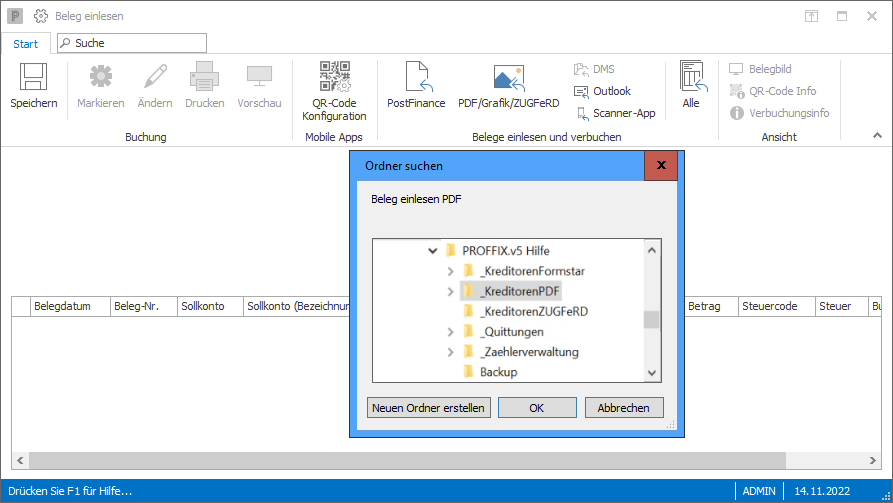Click the Abbrechen button
Viewport: 893px width, 503px height.
624,408
